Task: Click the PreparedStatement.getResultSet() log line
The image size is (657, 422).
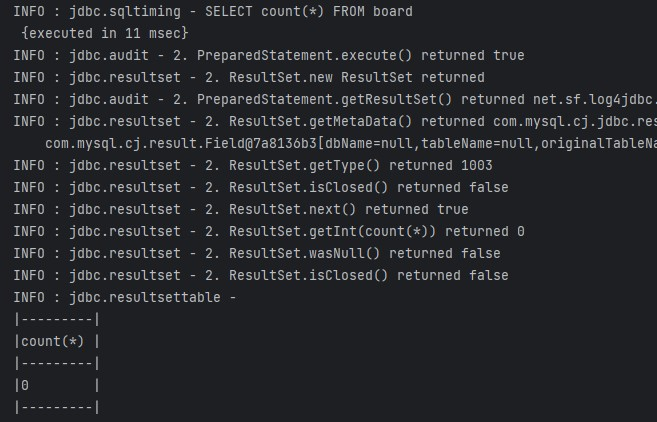Action: (x=335, y=99)
